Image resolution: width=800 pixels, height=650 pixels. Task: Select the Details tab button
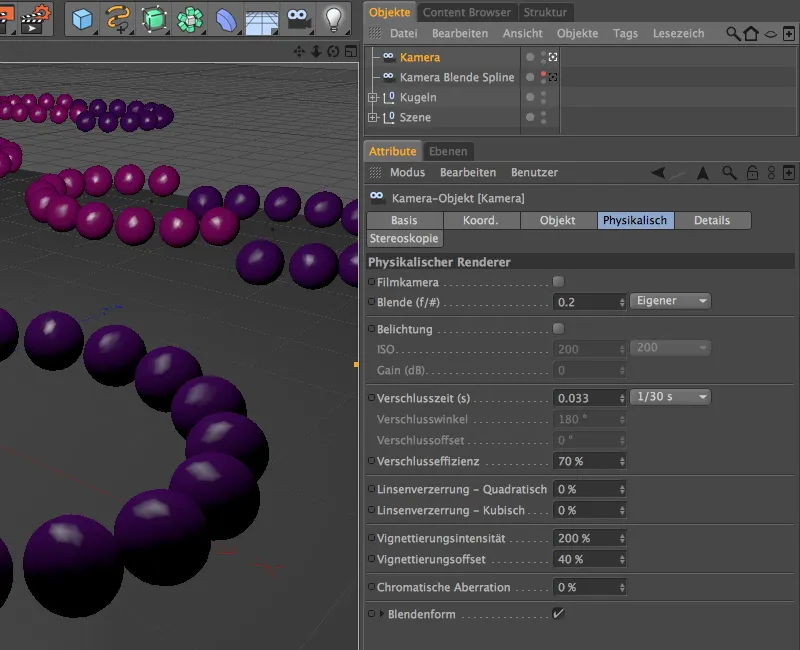click(x=712, y=220)
